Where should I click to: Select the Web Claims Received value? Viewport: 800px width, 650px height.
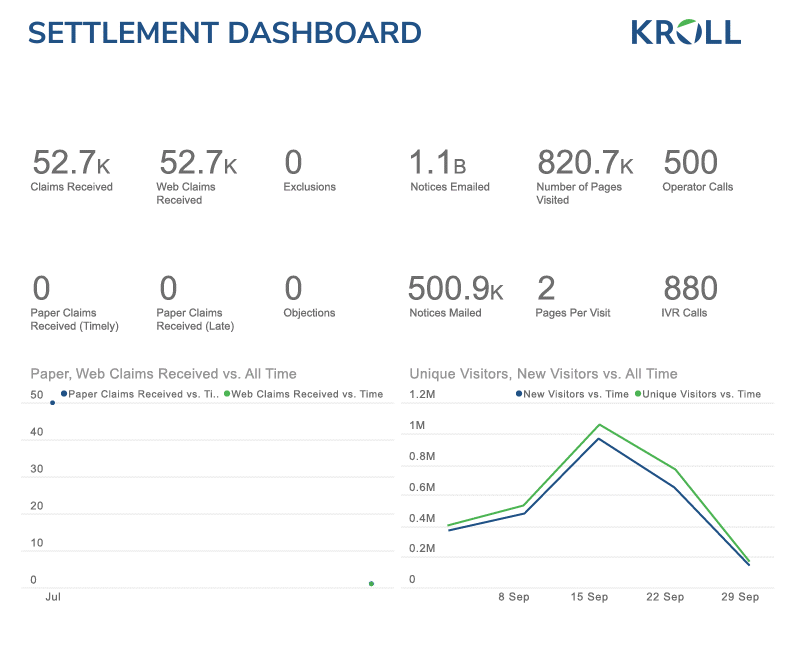point(198,162)
